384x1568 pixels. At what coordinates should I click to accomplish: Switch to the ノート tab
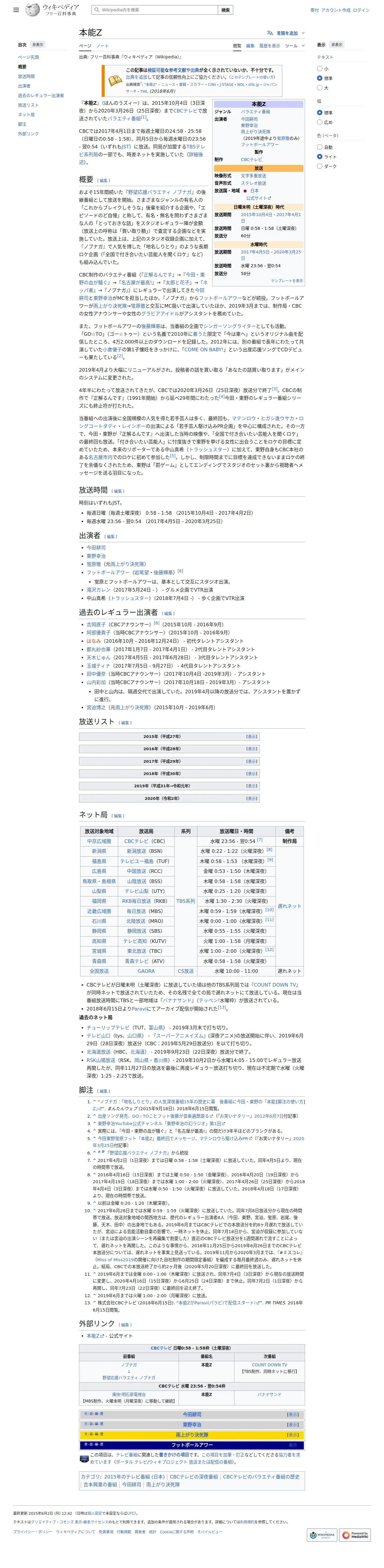[x=102, y=46]
